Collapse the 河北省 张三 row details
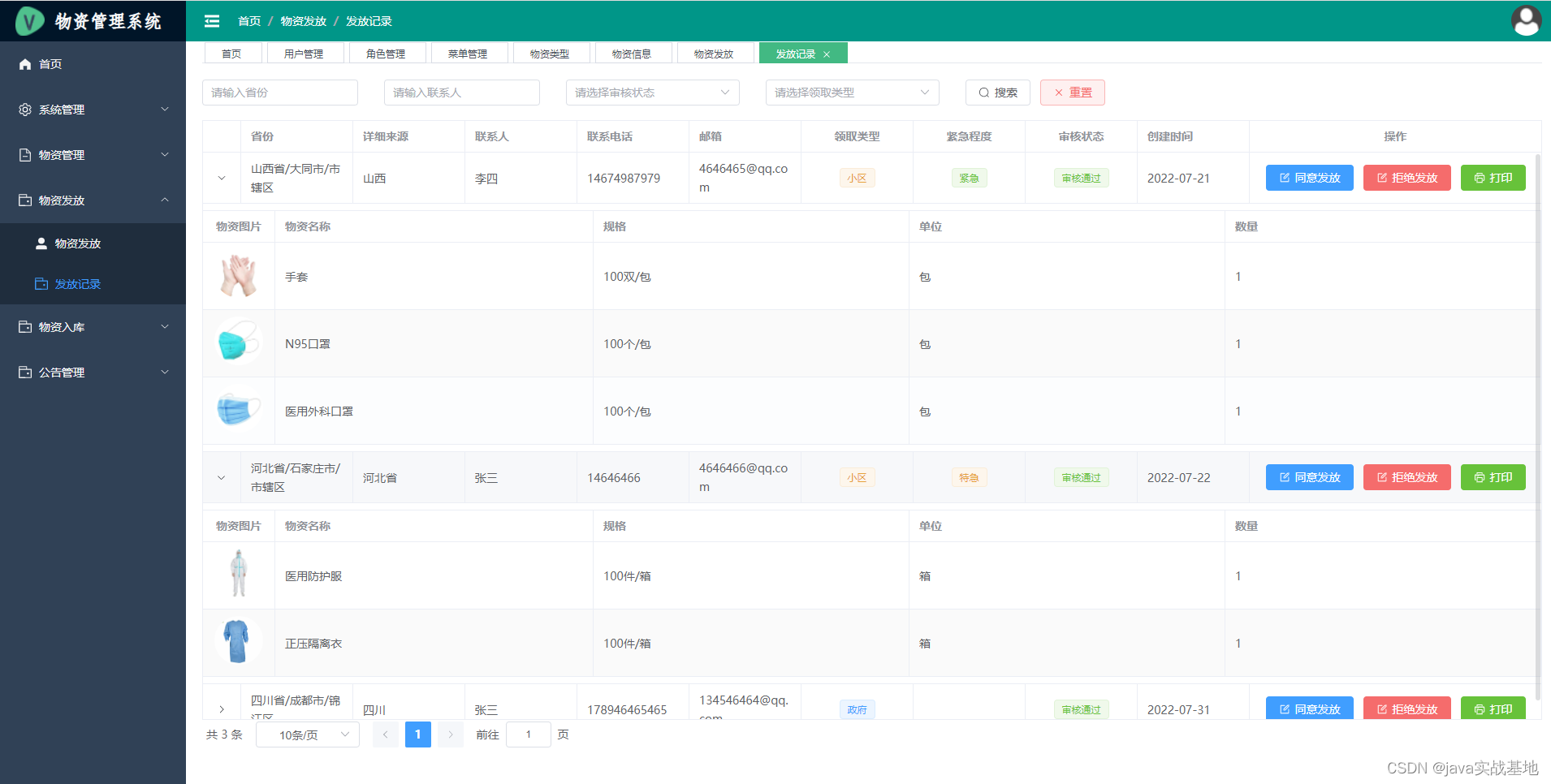The image size is (1551, 784). pyautogui.click(x=222, y=477)
